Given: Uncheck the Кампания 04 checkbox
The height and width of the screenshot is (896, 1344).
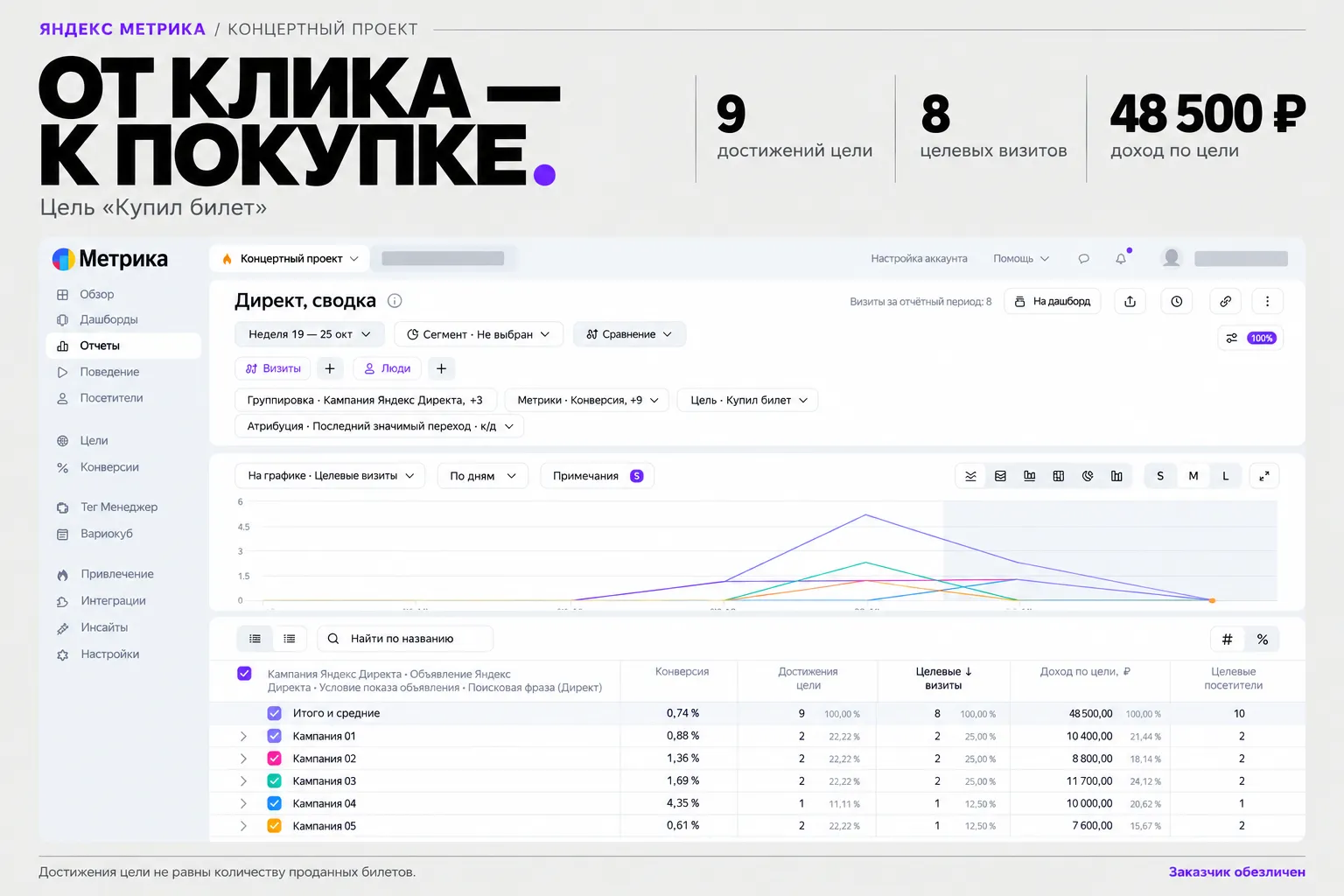Looking at the screenshot, I should pos(274,803).
